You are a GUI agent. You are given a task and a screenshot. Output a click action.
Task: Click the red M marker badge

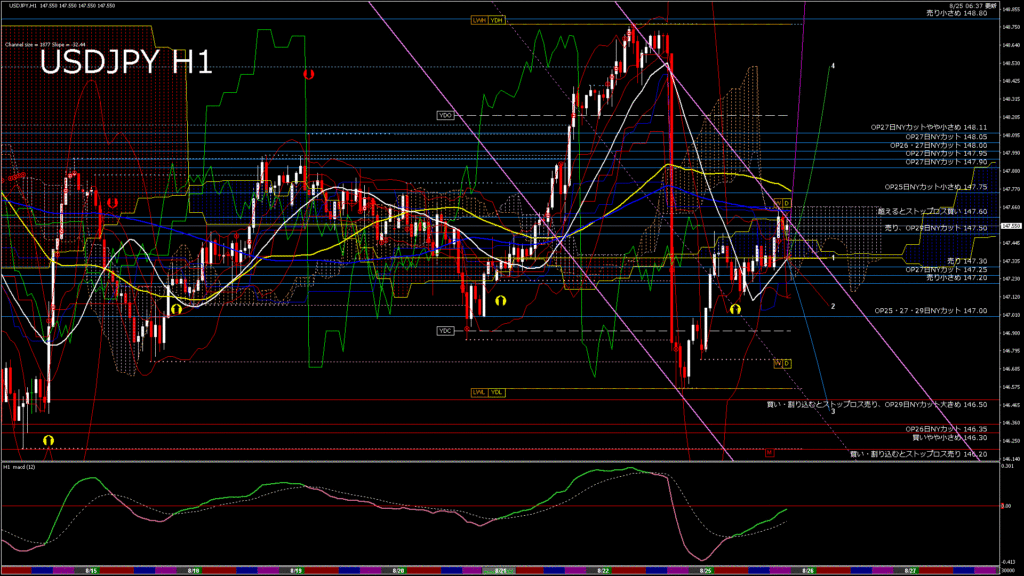[x=770, y=453]
